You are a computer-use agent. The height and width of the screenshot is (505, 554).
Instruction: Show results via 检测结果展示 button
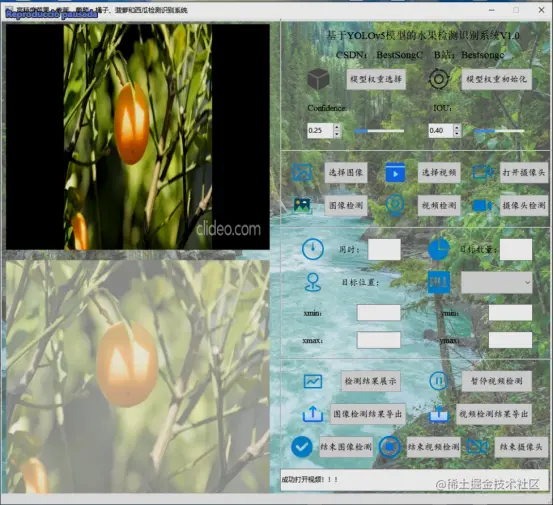pos(371,381)
